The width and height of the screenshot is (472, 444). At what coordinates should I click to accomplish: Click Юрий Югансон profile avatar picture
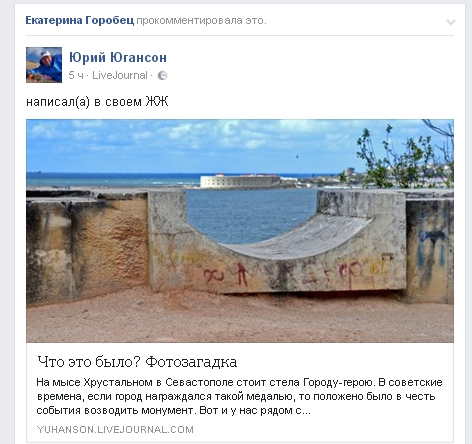[x=44, y=65]
